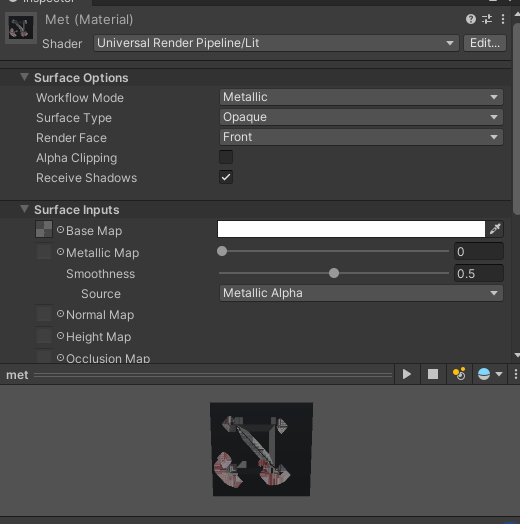This screenshot has height=524, width=520.
Task: Click the Smoothness slider handle
Action: (334, 273)
